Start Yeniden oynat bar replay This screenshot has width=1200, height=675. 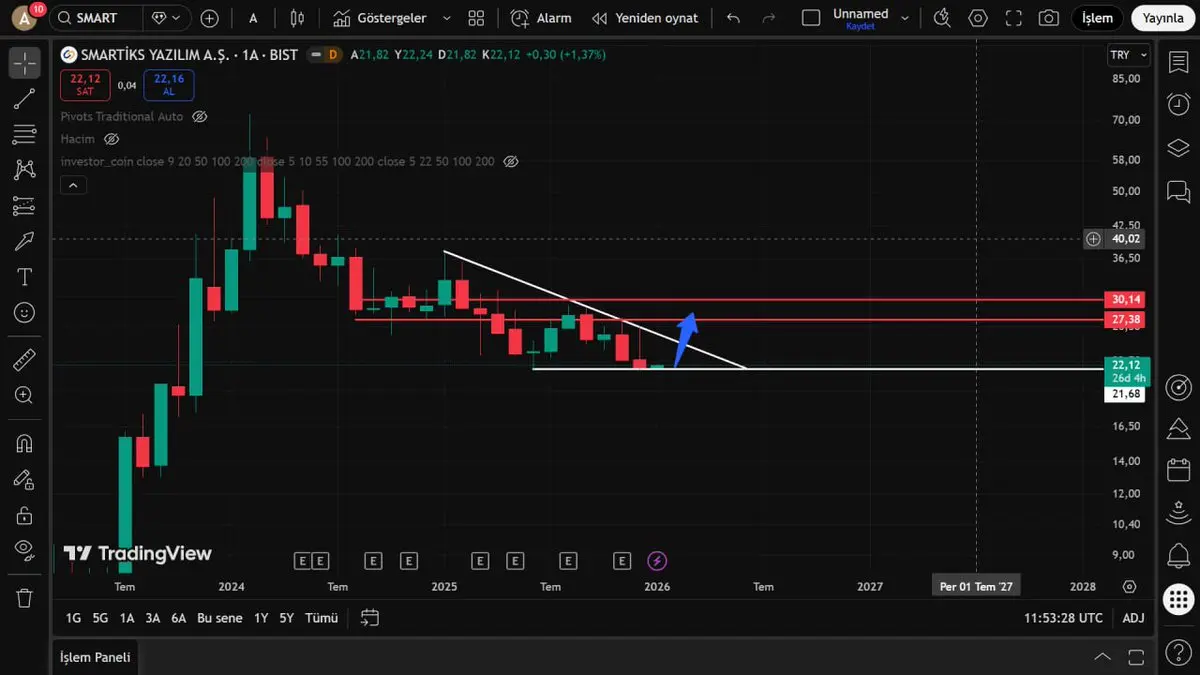[645, 18]
